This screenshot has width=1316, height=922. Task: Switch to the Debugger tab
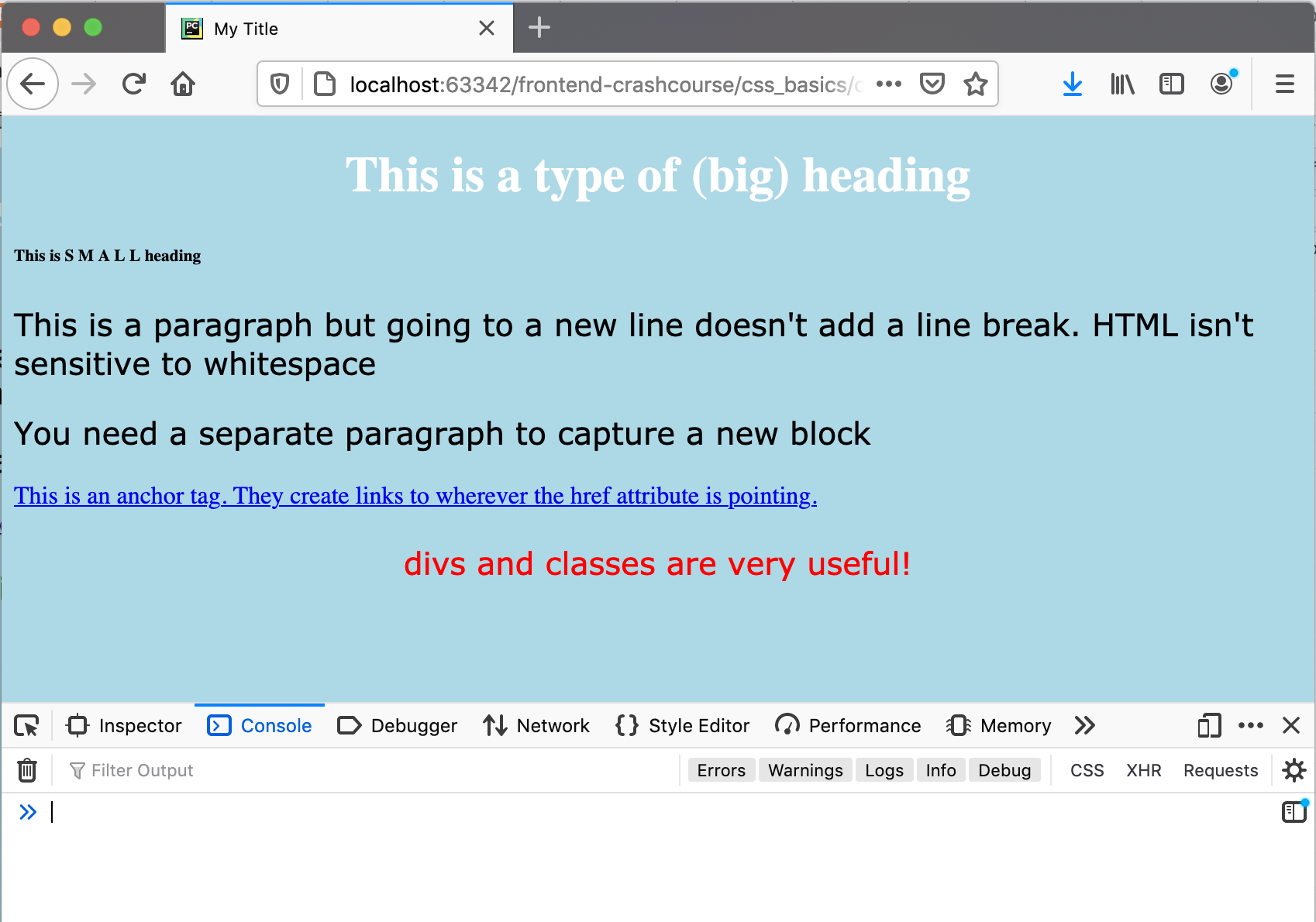(398, 726)
